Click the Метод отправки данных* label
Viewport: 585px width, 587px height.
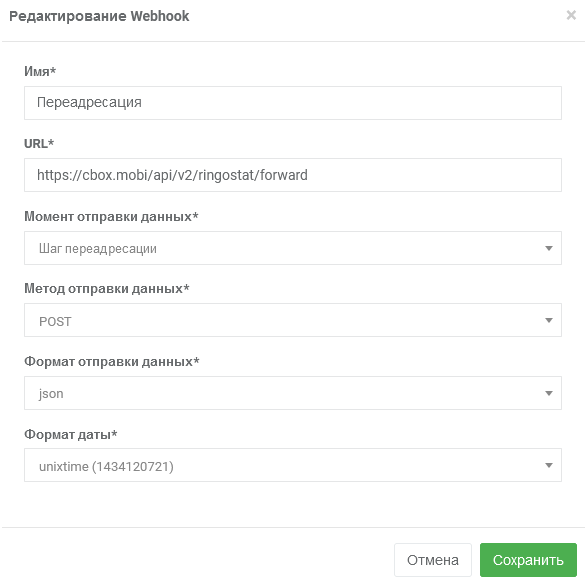[x=107, y=289]
